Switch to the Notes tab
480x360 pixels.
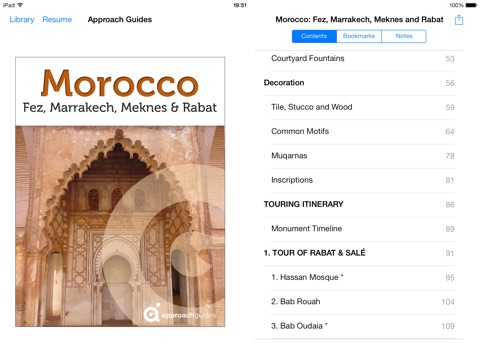point(404,36)
